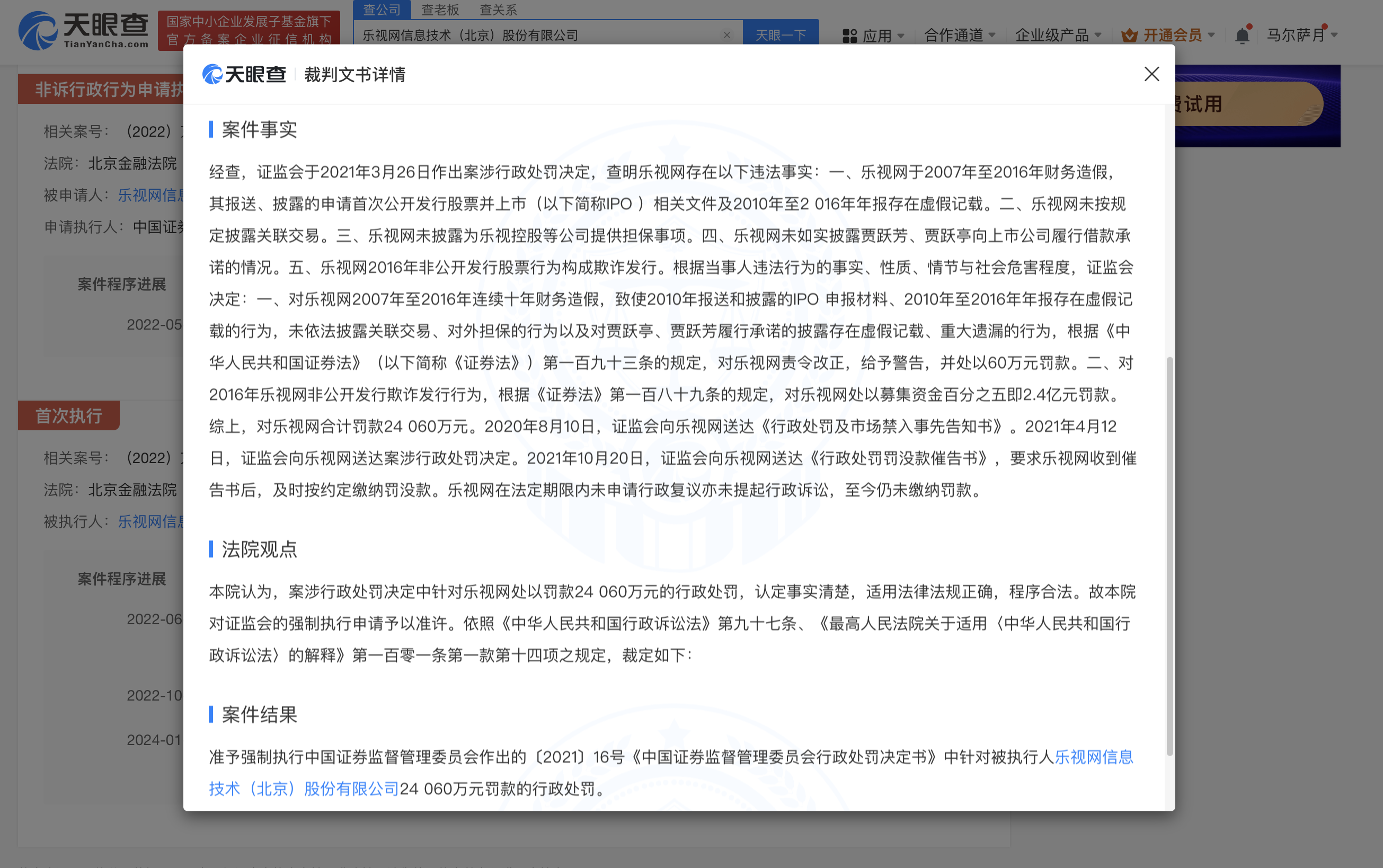1383x868 pixels.
Task: Switch to the 查老板 search tab
Action: [x=440, y=10]
